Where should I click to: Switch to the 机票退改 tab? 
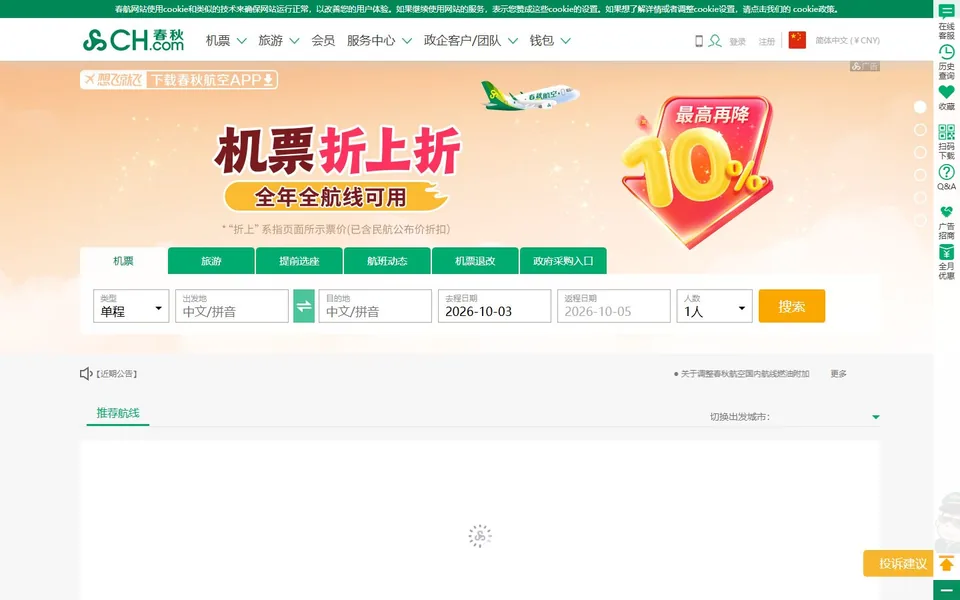coord(475,261)
